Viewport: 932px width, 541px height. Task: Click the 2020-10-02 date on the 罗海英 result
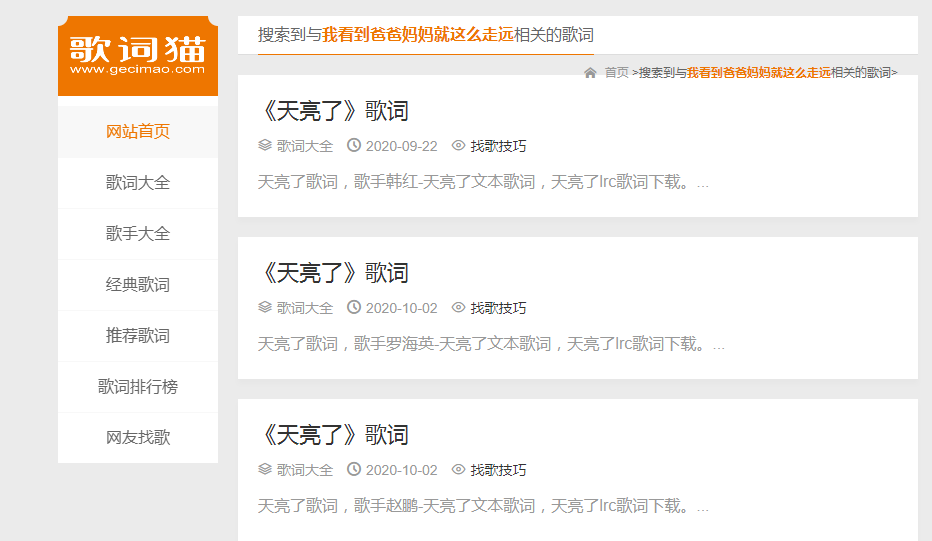pyautogui.click(x=401, y=309)
